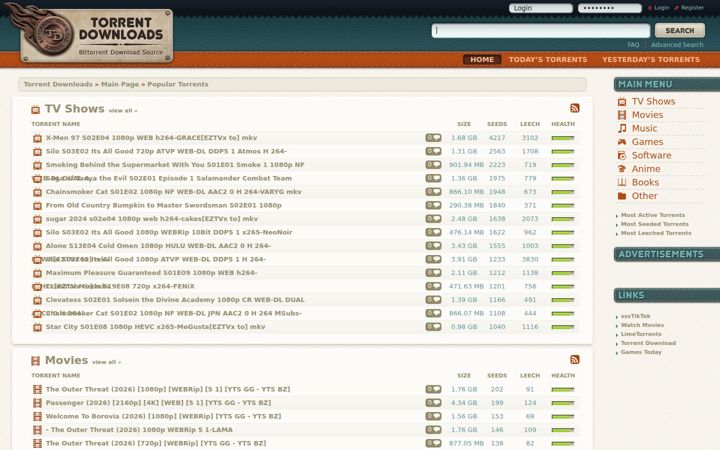Screen dimensions: 720x450
Task: Open Music category in main menu
Action: coord(644,128)
